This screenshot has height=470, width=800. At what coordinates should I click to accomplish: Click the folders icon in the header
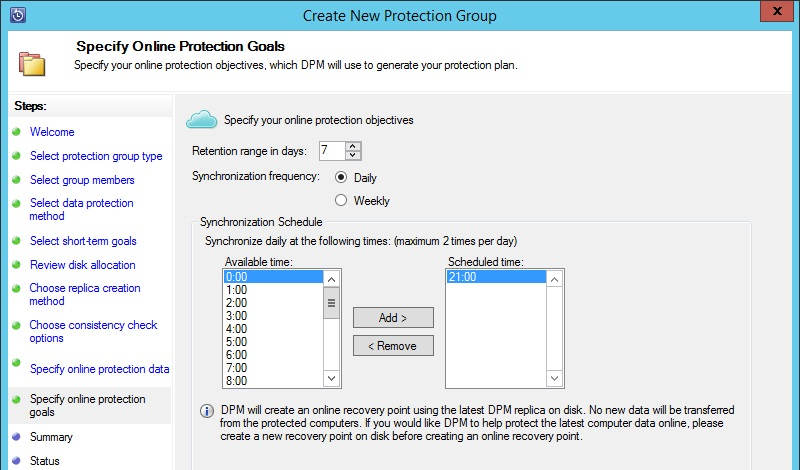[32, 62]
